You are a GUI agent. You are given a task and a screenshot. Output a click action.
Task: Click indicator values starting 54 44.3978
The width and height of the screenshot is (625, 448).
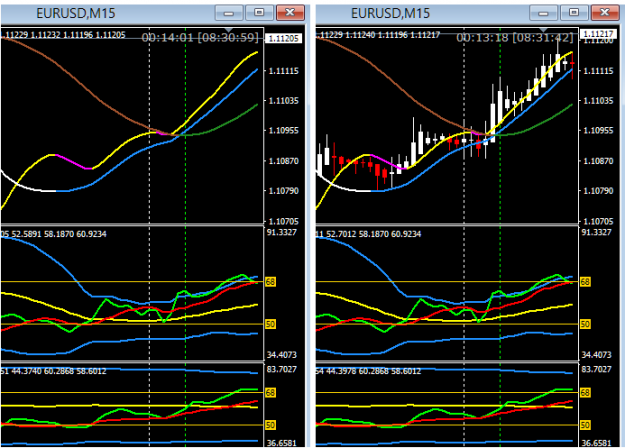(368, 371)
